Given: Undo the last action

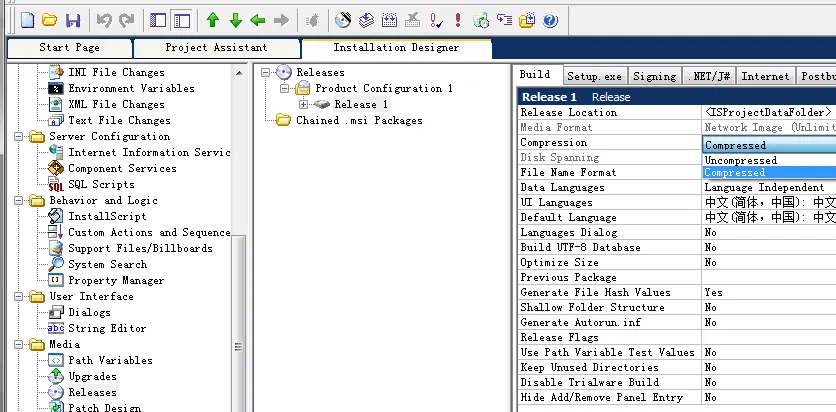Looking at the screenshot, I should (104, 21).
